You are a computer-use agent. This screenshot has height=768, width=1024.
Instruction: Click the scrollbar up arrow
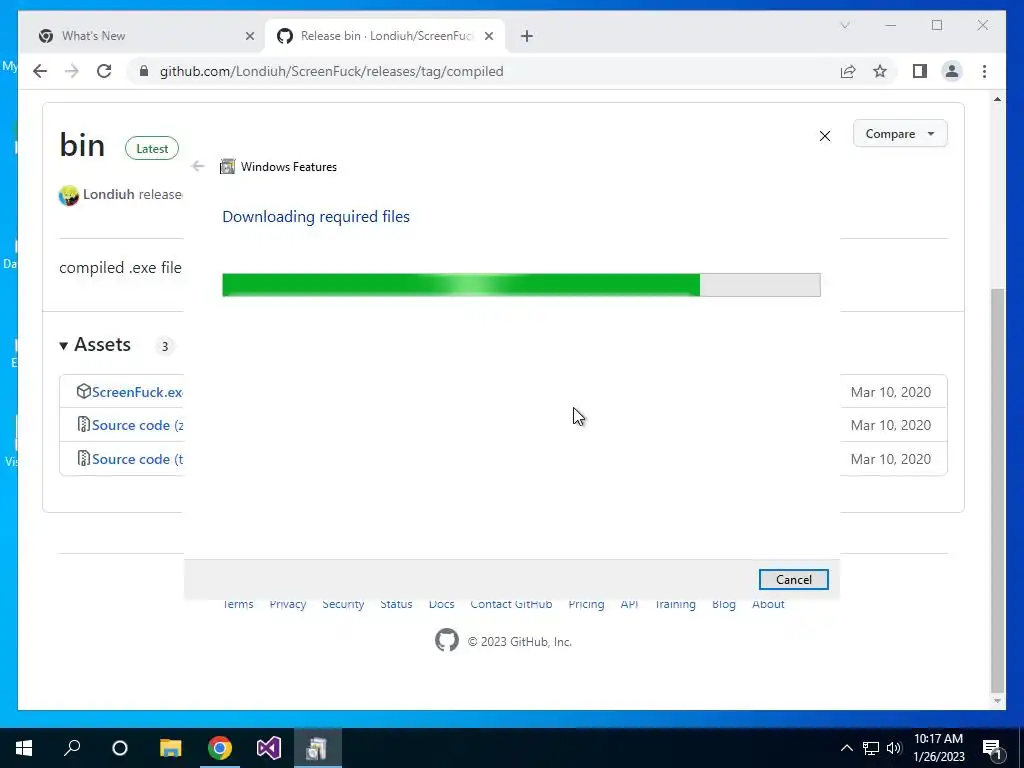pyautogui.click(x=997, y=99)
